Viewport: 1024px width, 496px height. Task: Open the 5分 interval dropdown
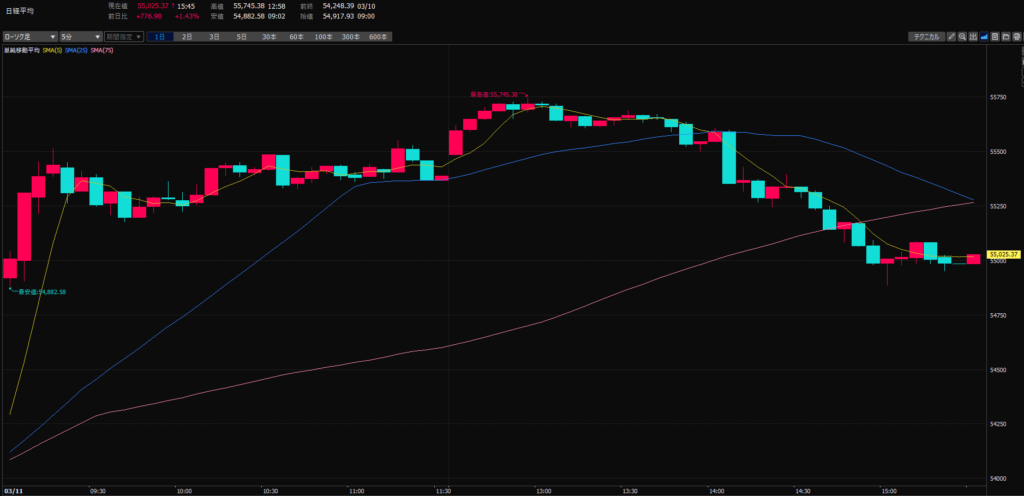tap(77, 36)
